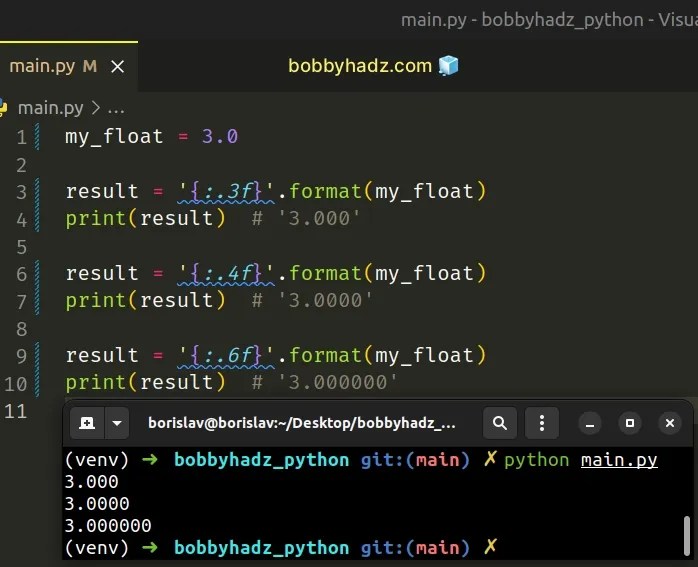Switch to the main.py tab
Image resolution: width=698 pixels, height=567 pixels.
tap(69, 67)
